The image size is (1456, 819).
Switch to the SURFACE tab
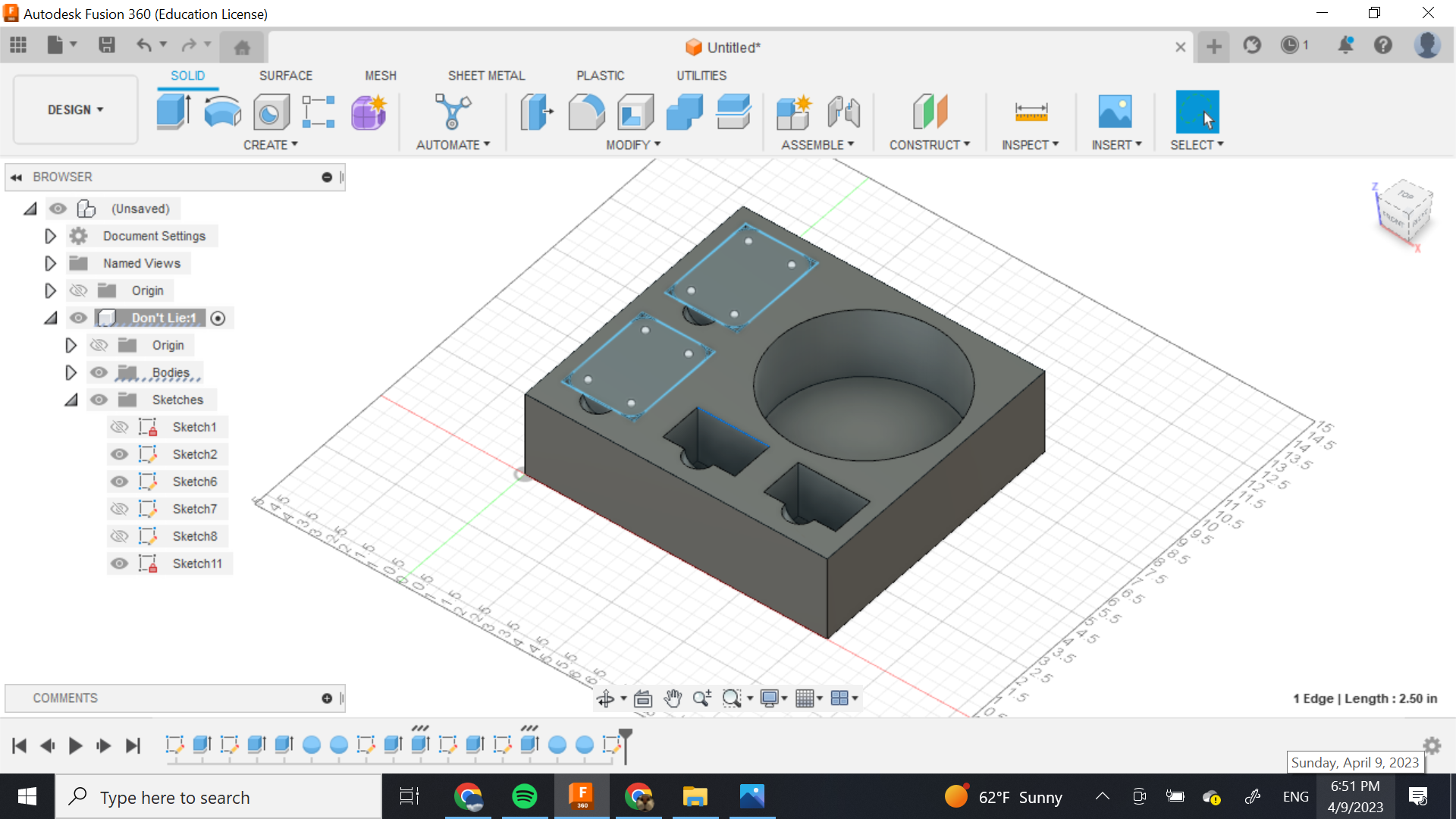pyautogui.click(x=285, y=76)
